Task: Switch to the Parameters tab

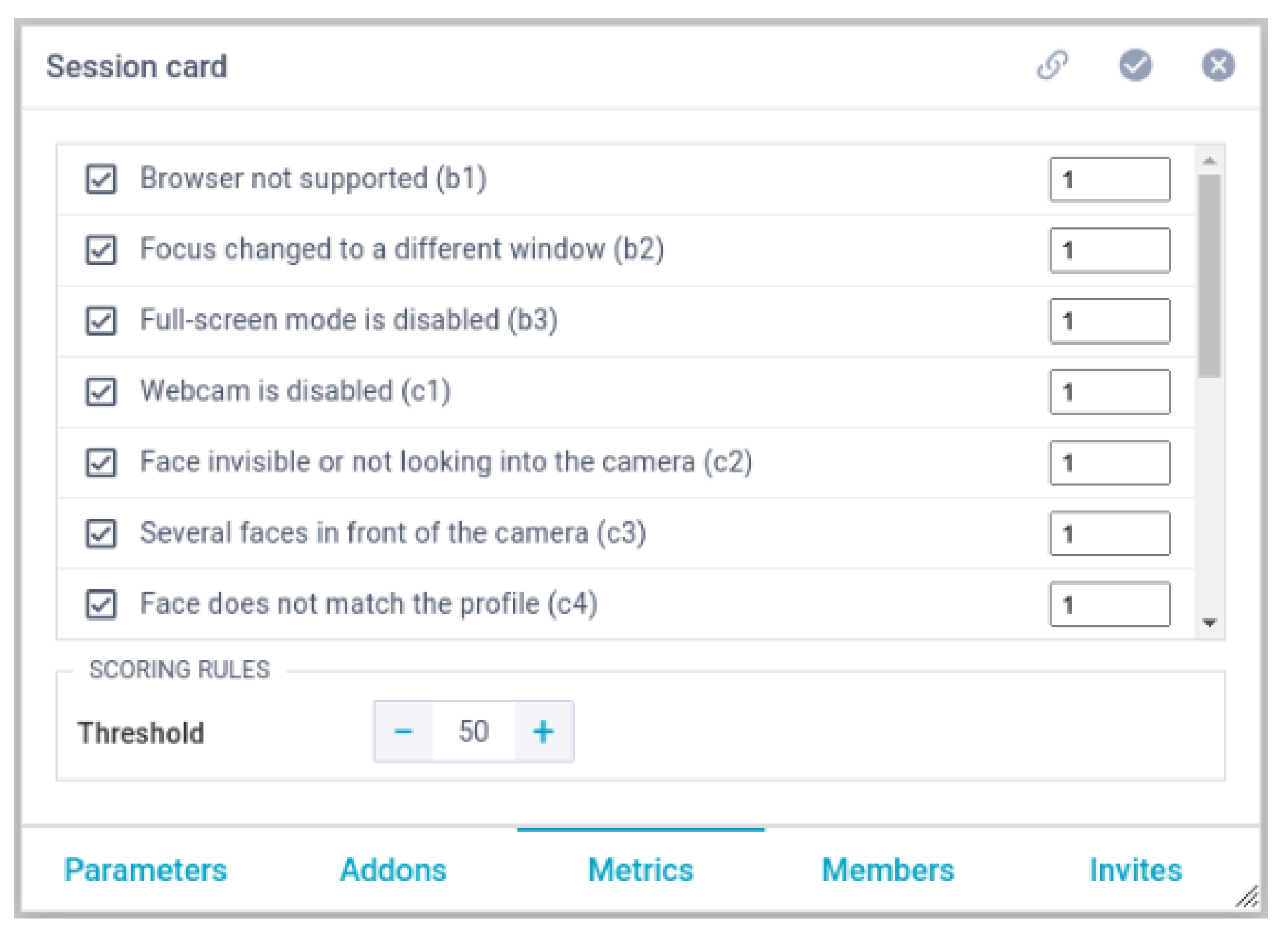Action: click(x=145, y=870)
